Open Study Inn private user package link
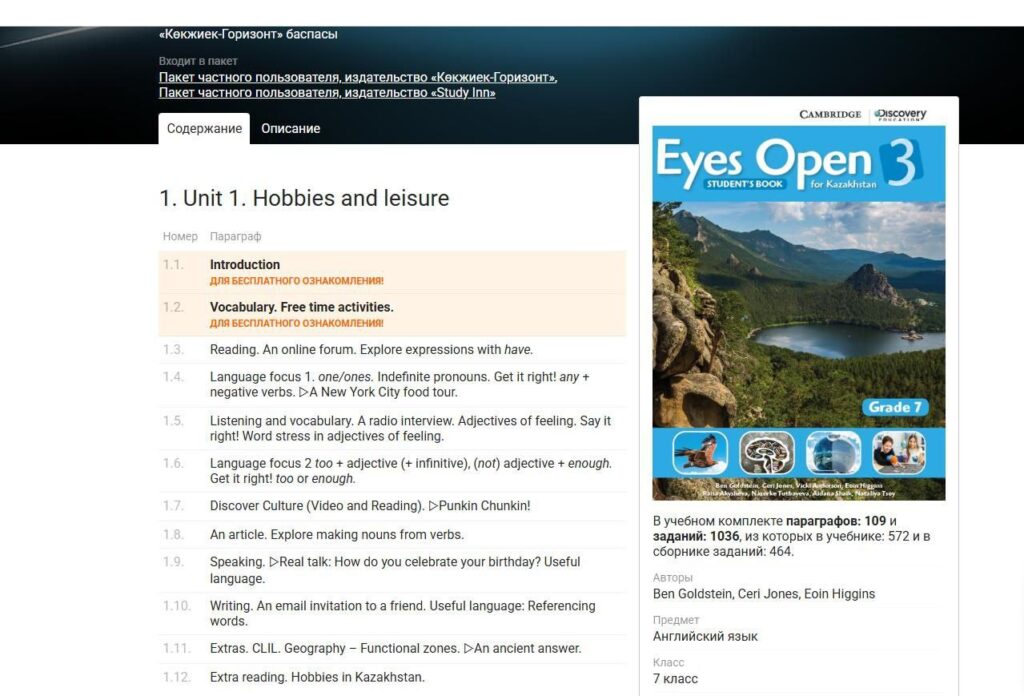1024x696 pixels. [326, 93]
